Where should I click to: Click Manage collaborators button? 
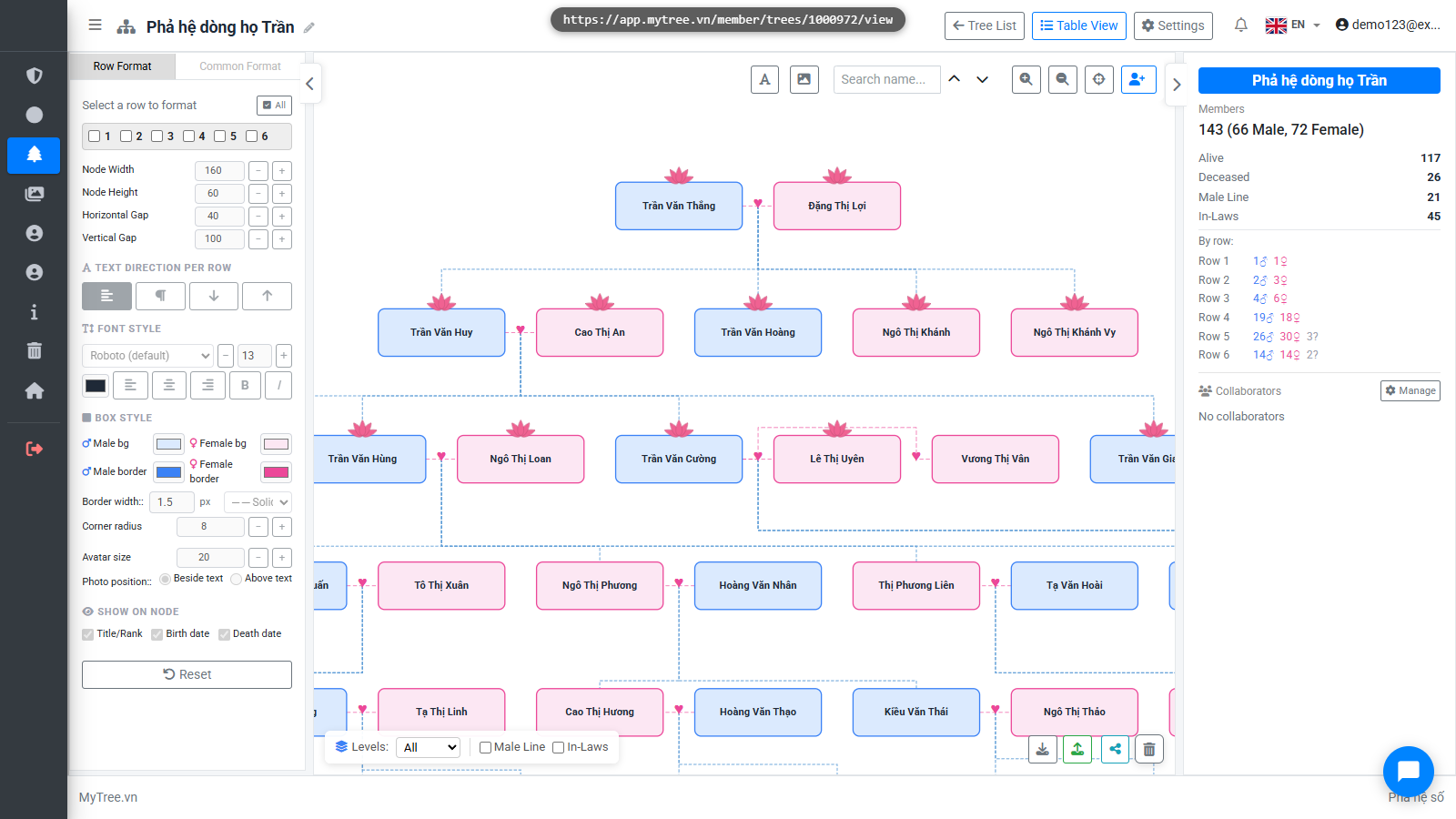(x=1410, y=390)
